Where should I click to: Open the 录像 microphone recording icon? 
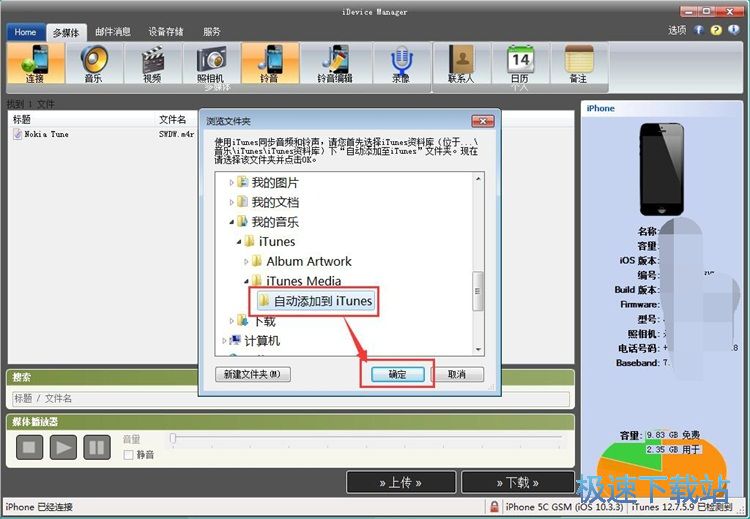[401, 63]
